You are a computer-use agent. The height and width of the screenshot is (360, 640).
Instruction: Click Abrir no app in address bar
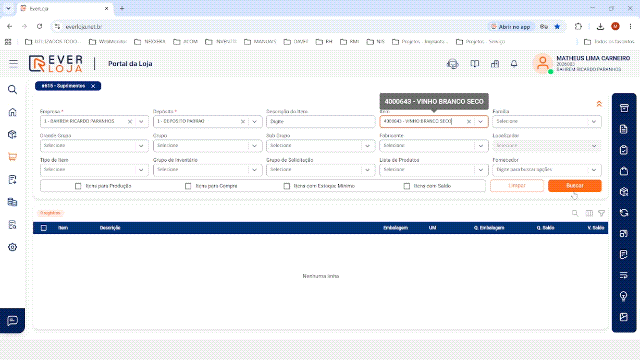click(x=511, y=27)
